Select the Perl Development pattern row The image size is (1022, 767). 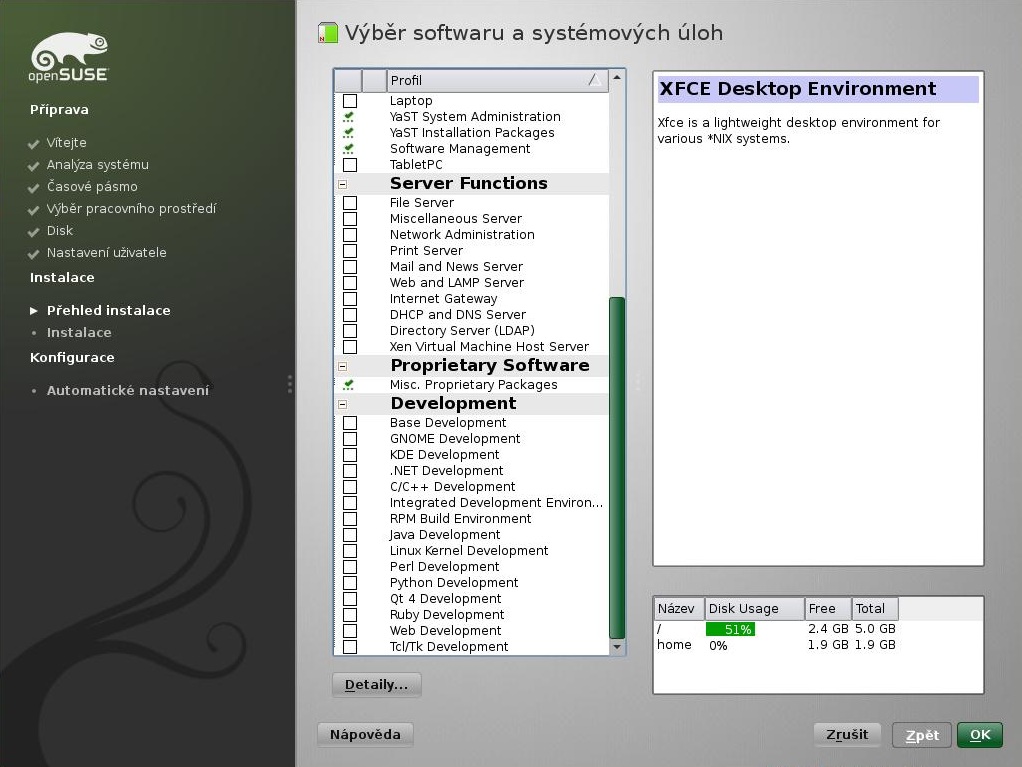(x=472, y=567)
